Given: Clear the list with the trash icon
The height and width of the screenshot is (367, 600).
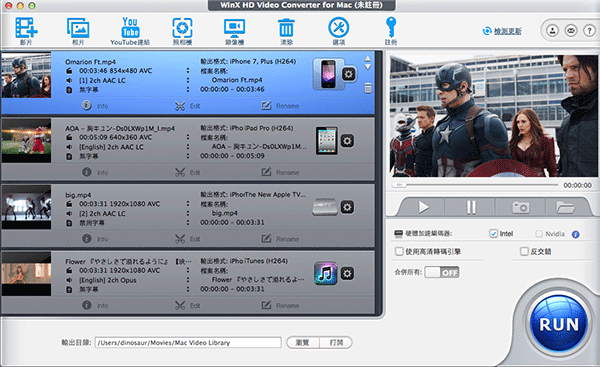Looking at the screenshot, I should pyautogui.click(x=286, y=31).
